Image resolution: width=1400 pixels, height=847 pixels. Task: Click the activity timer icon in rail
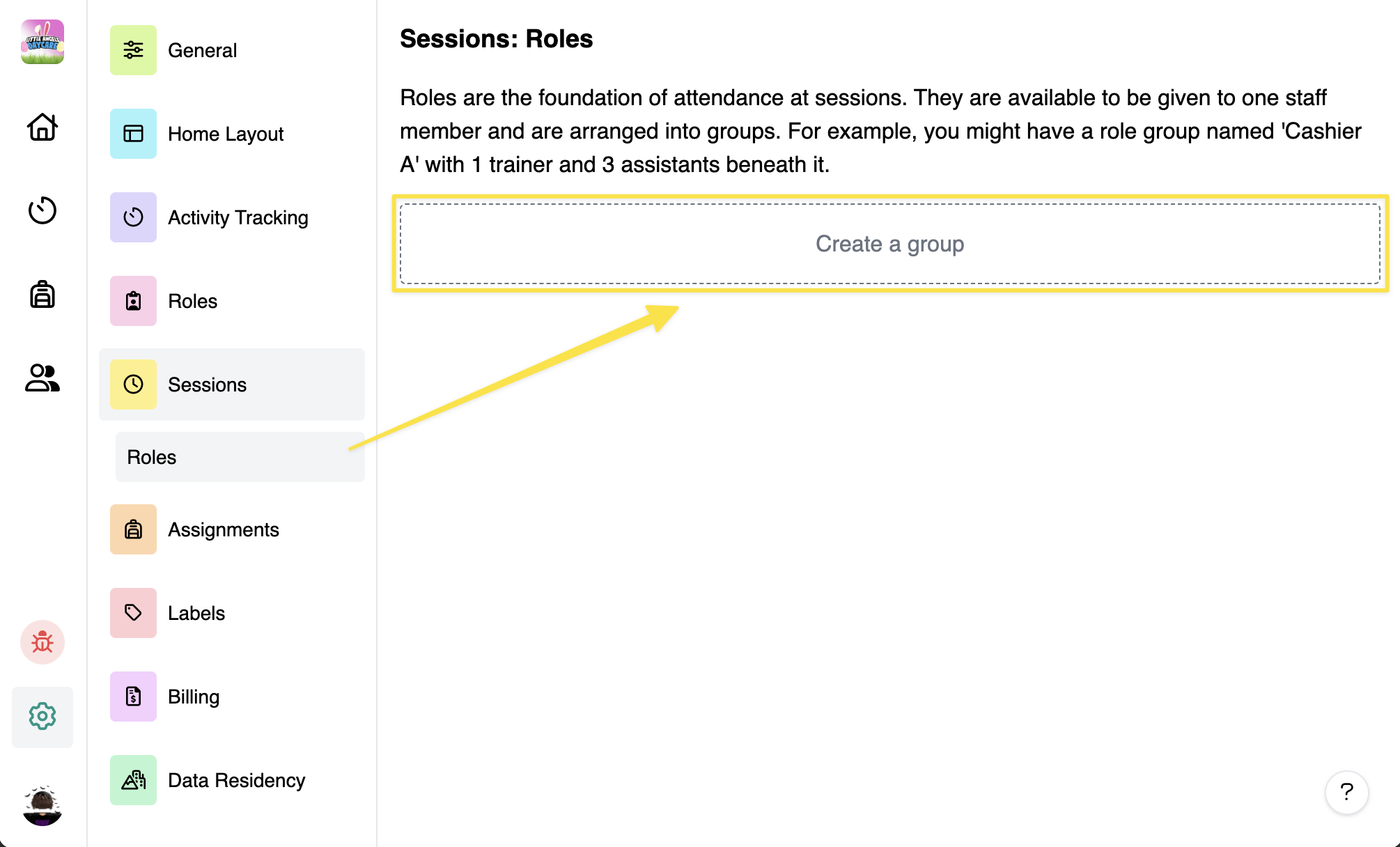42,210
